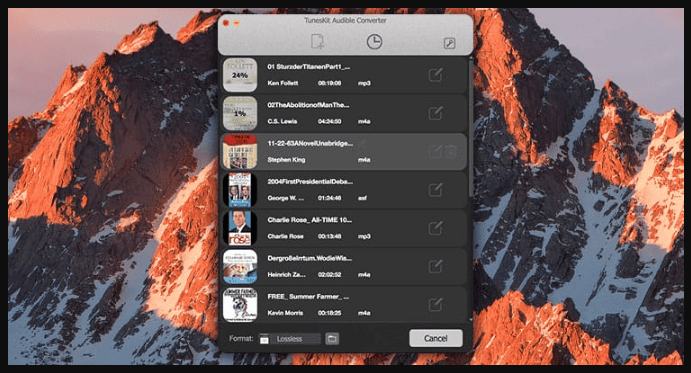
Task: Click duration 00:18:25
Action: tap(330, 313)
